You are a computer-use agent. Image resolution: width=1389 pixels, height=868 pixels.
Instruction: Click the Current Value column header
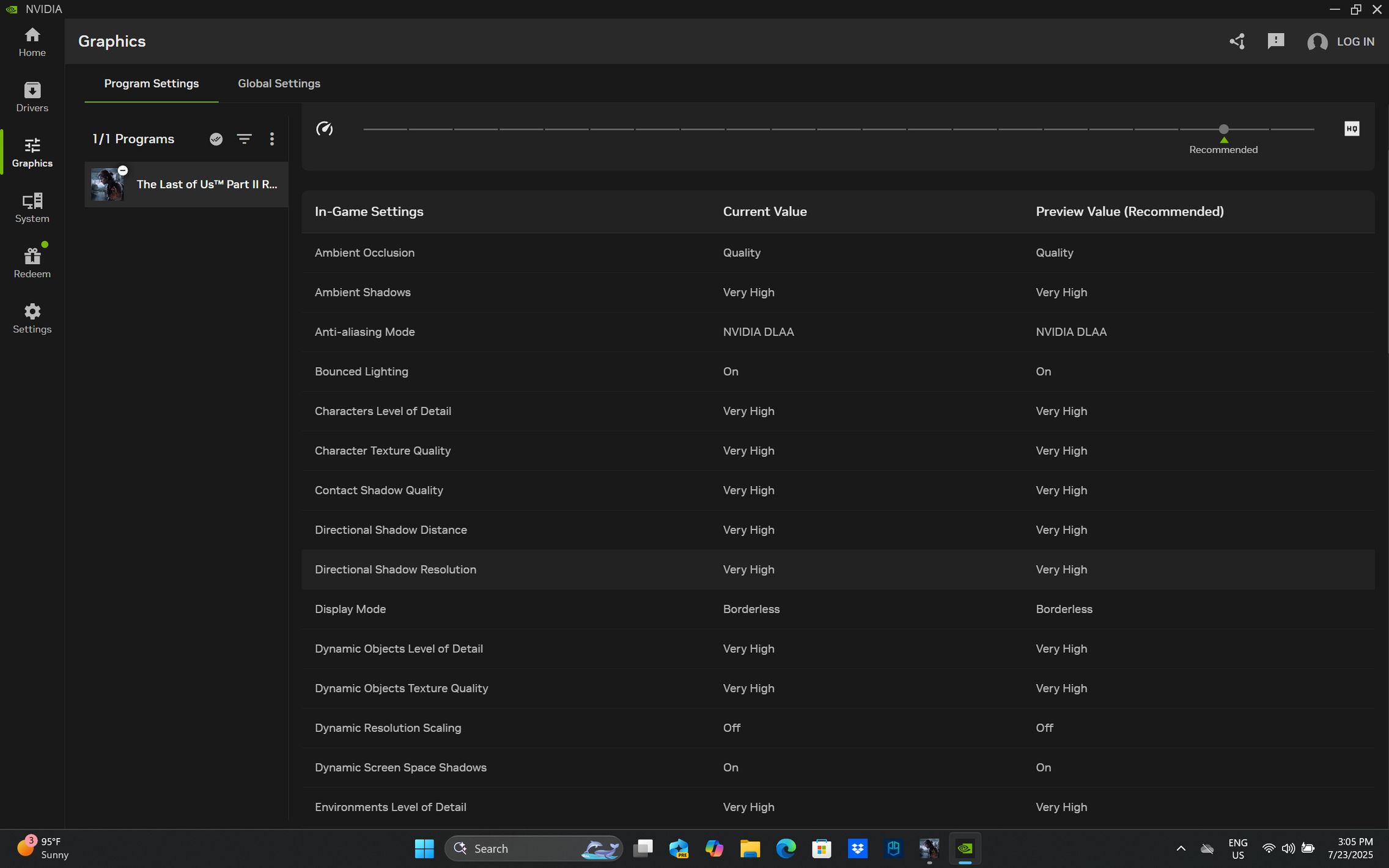(765, 211)
